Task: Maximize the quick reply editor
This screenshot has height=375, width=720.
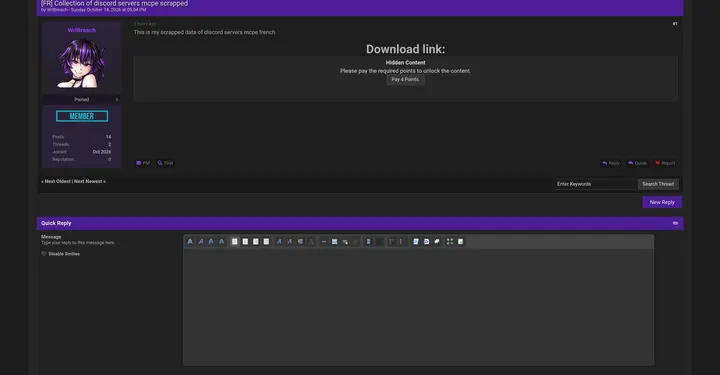Action: click(450, 241)
